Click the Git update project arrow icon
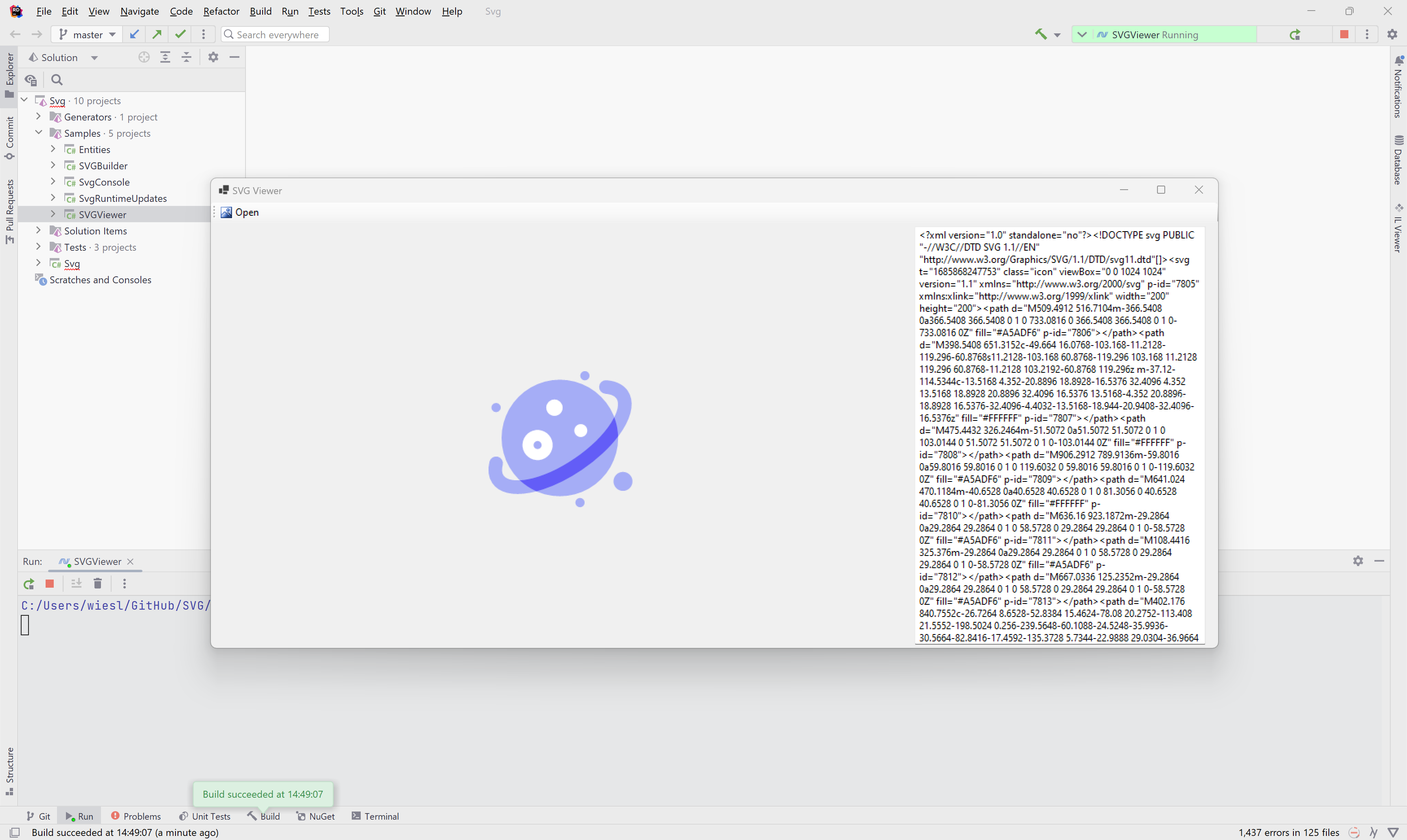 point(134,35)
